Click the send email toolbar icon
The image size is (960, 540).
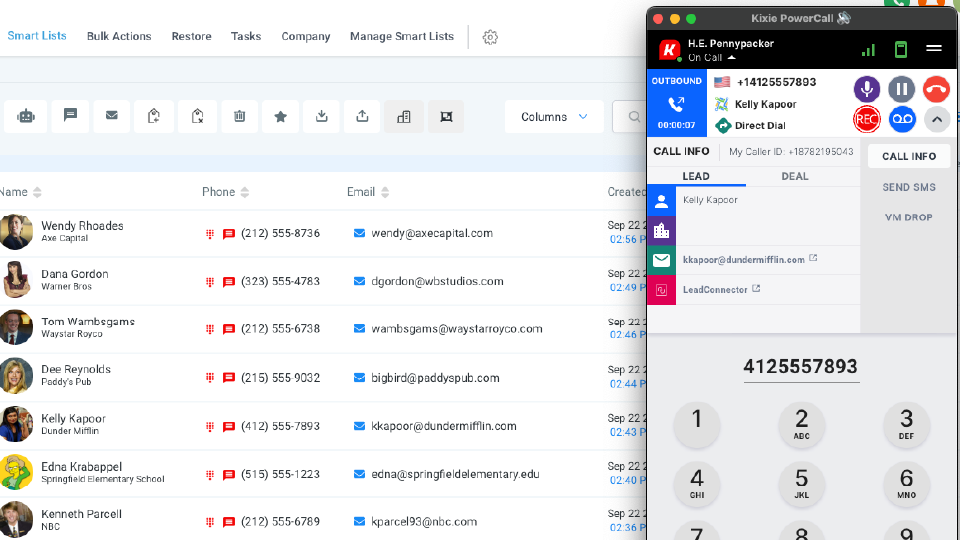[111, 116]
